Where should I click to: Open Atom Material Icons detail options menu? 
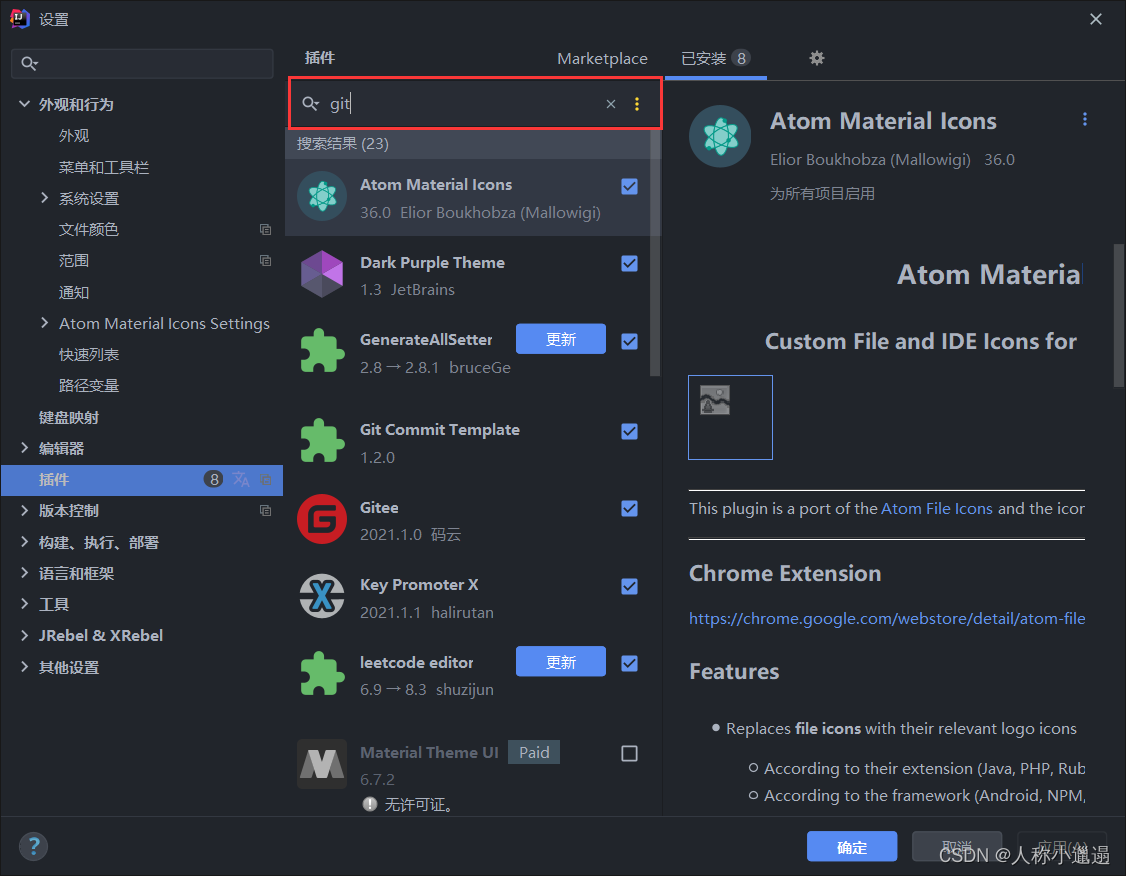pyautogui.click(x=1084, y=119)
